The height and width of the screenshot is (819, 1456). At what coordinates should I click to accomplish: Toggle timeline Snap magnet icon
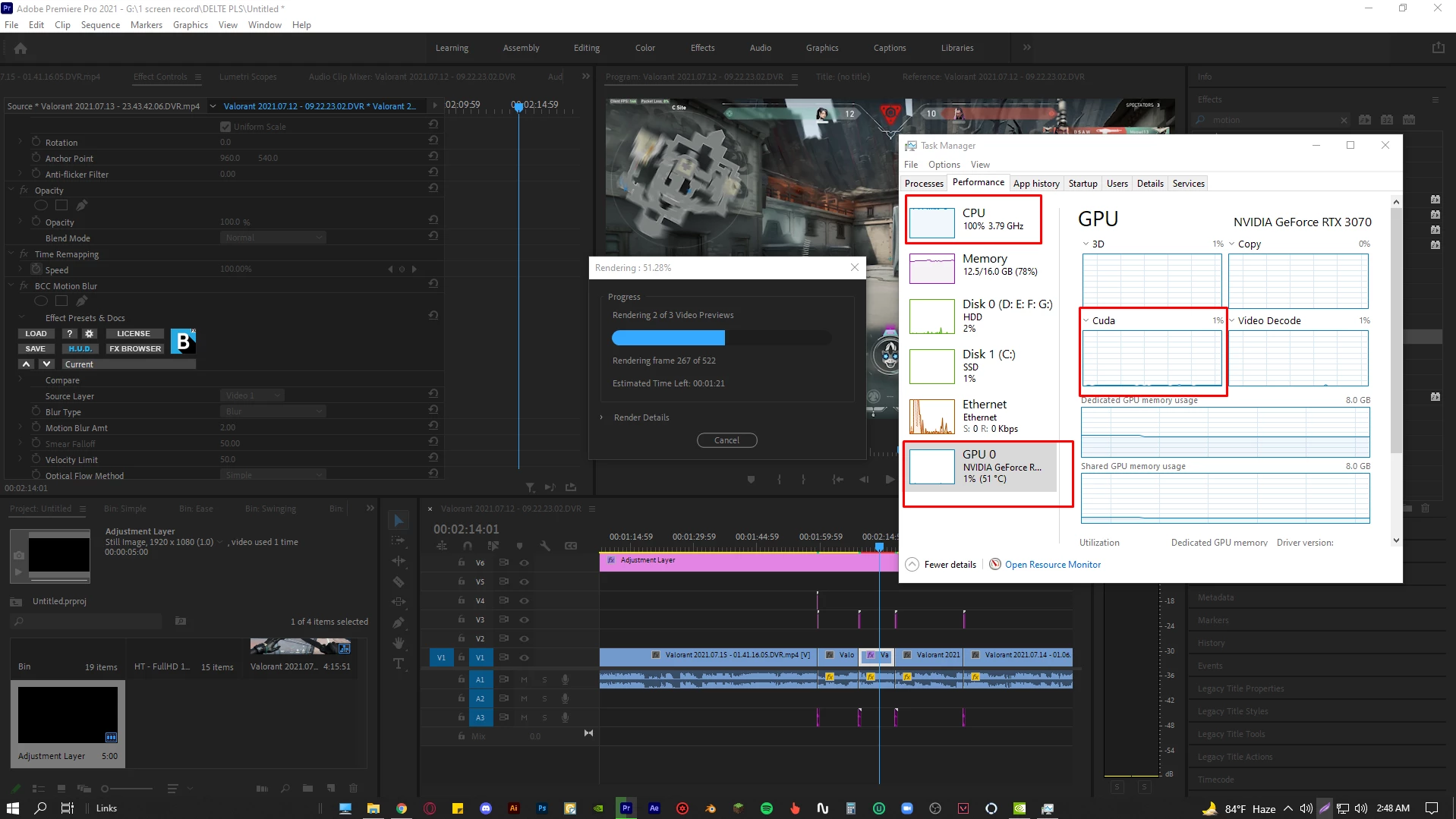click(x=468, y=546)
